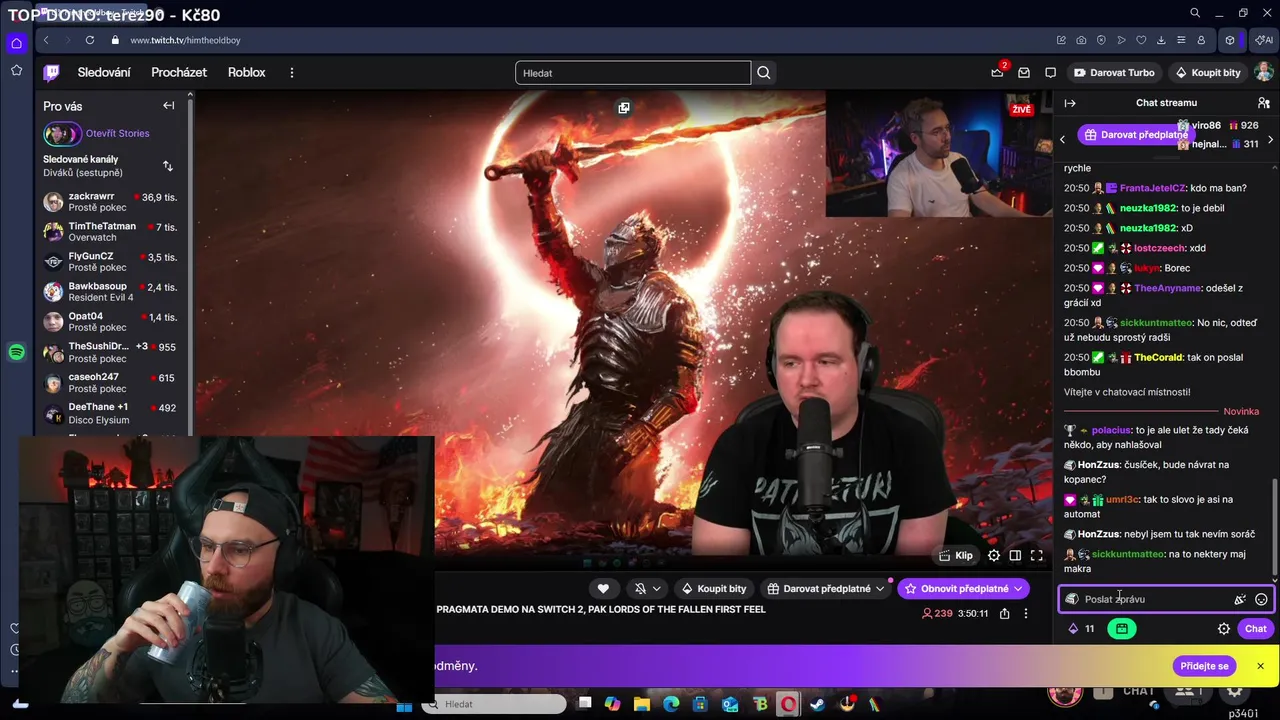Open FlyGunCZ channel
The width and height of the screenshot is (1280, 720).
110,262
